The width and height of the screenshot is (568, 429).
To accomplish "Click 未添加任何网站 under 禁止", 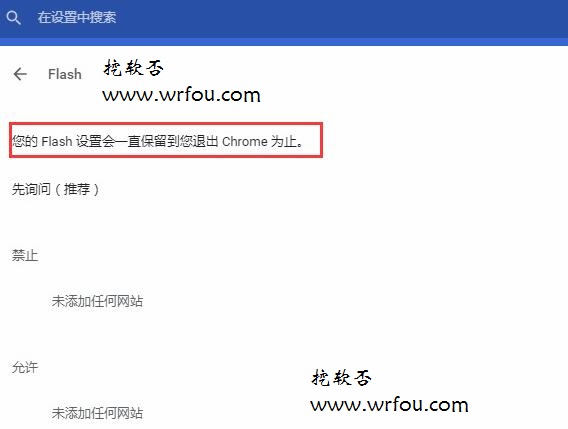I will (97, 301).
